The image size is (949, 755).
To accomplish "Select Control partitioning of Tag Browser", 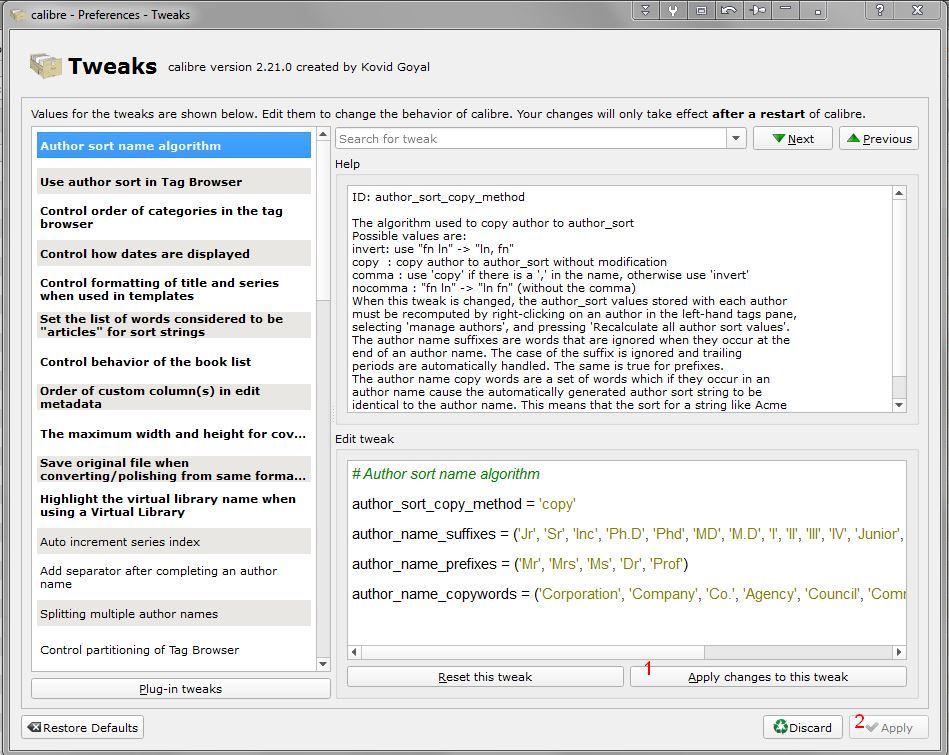I will [174, 650].
